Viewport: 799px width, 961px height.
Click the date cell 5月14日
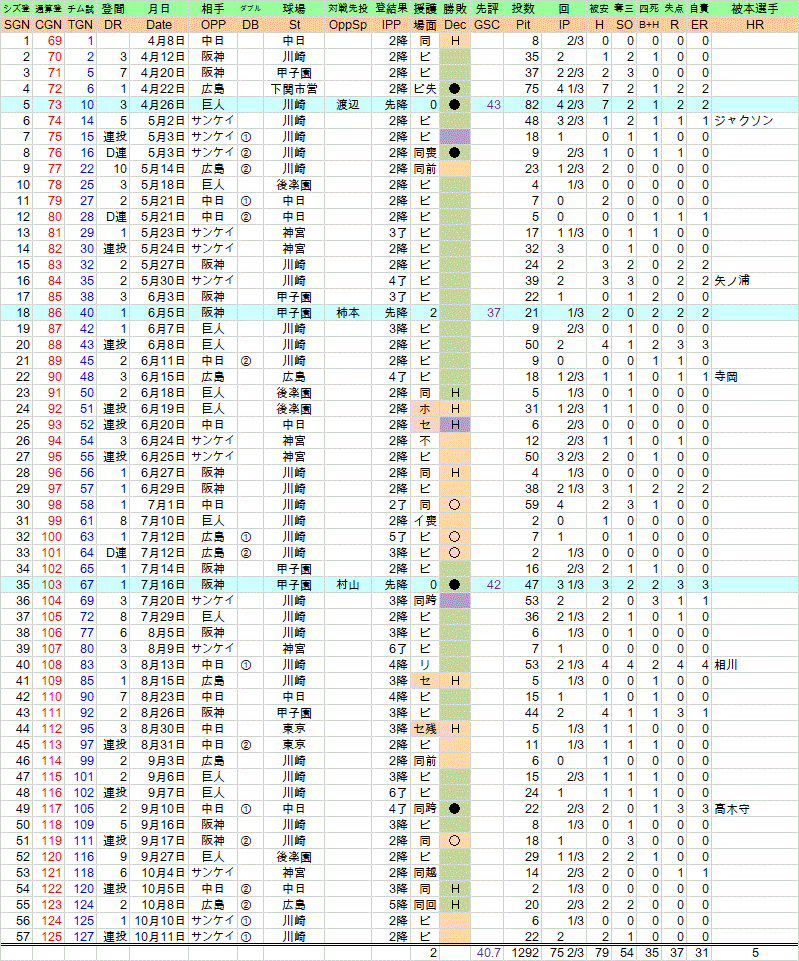click(162, 169)
